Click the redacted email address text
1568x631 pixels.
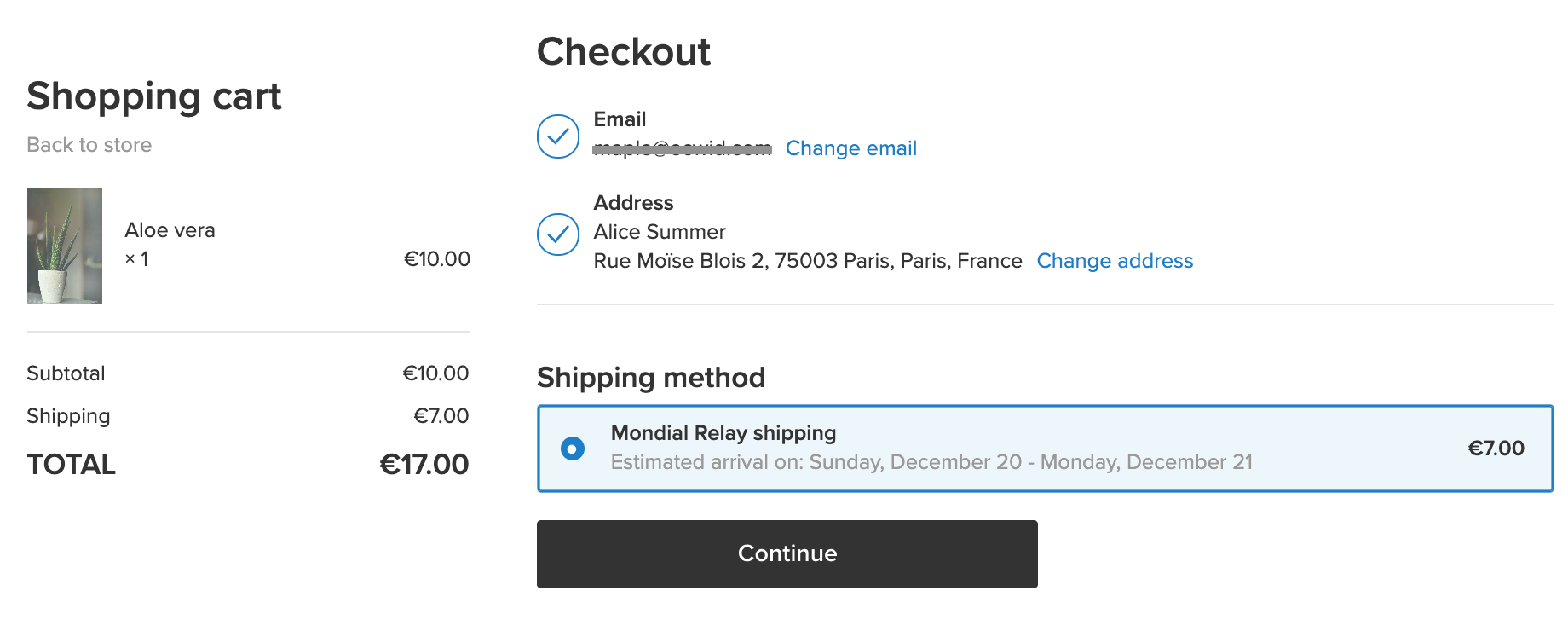coord(683,148)
